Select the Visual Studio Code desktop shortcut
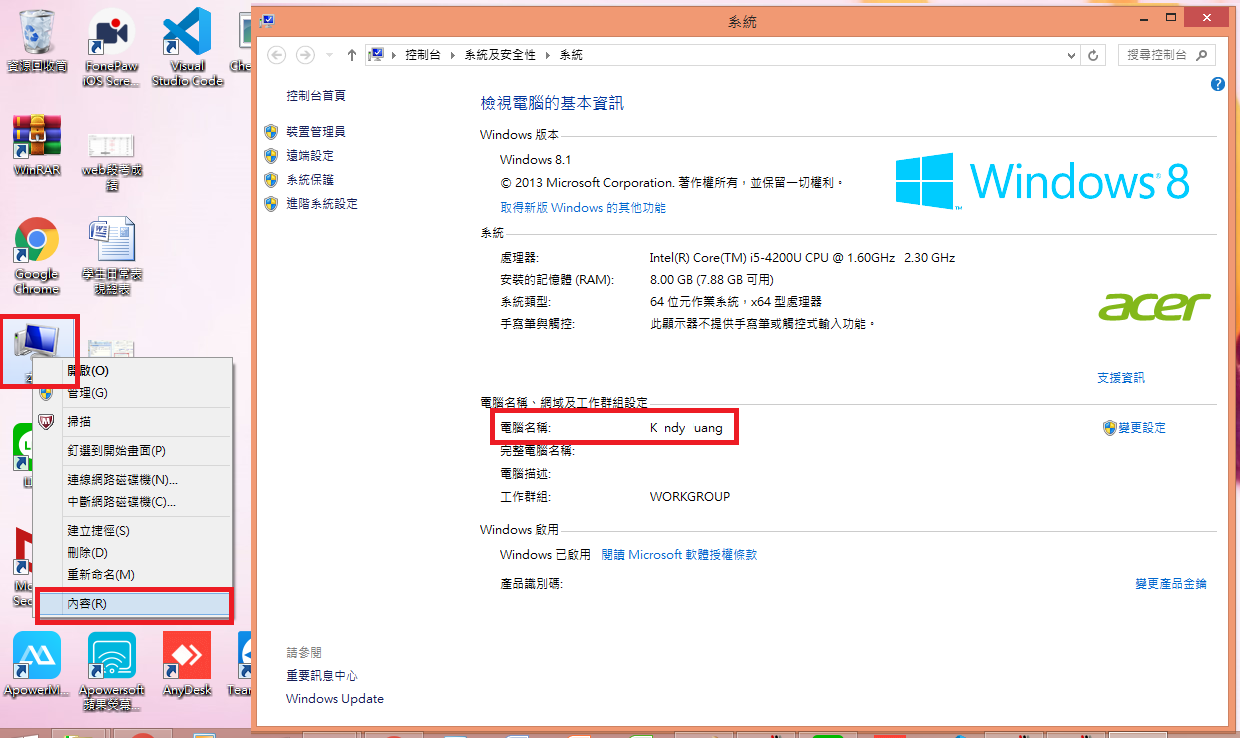 click(x=187, y=47)
